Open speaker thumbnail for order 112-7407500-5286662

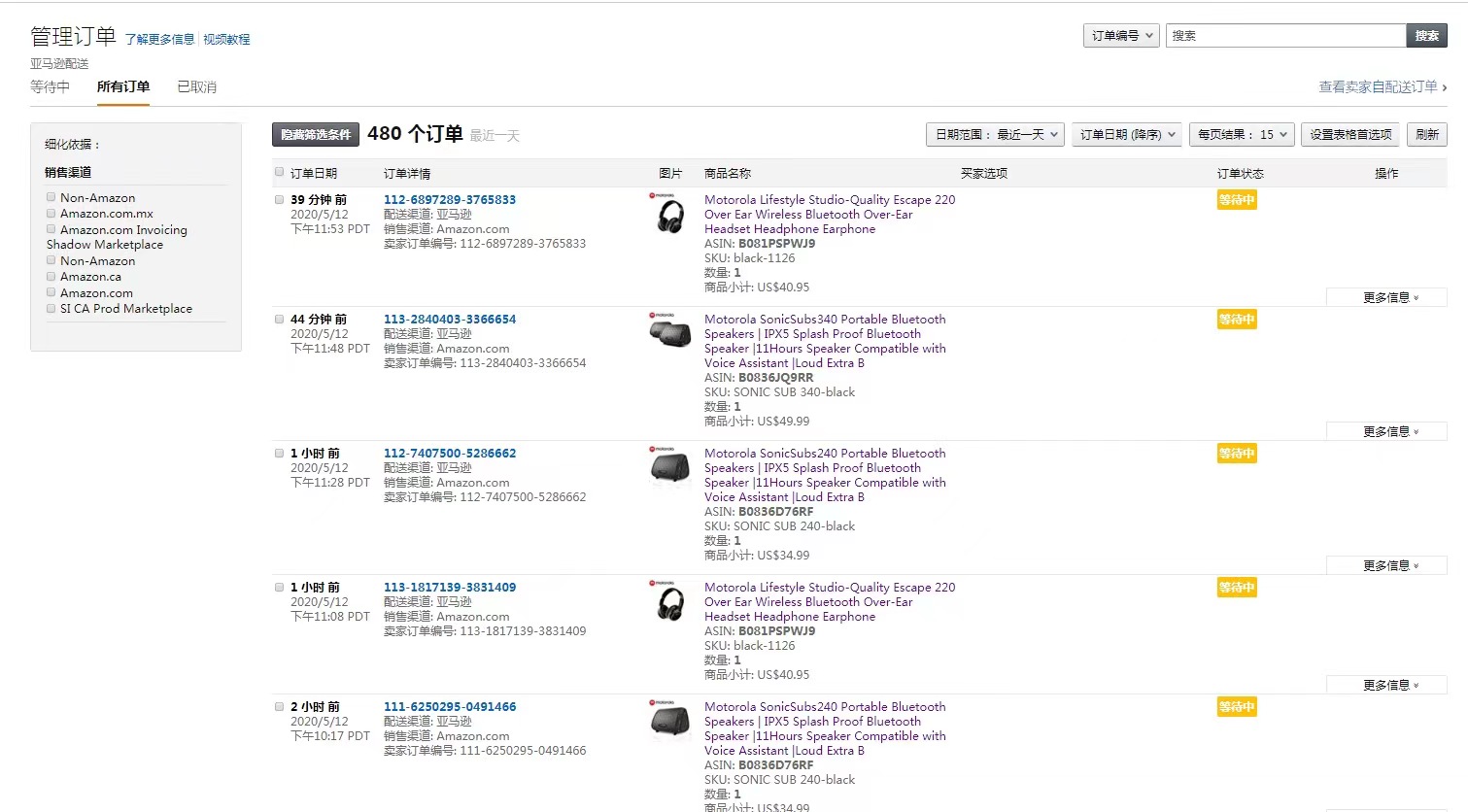point(669,465)
